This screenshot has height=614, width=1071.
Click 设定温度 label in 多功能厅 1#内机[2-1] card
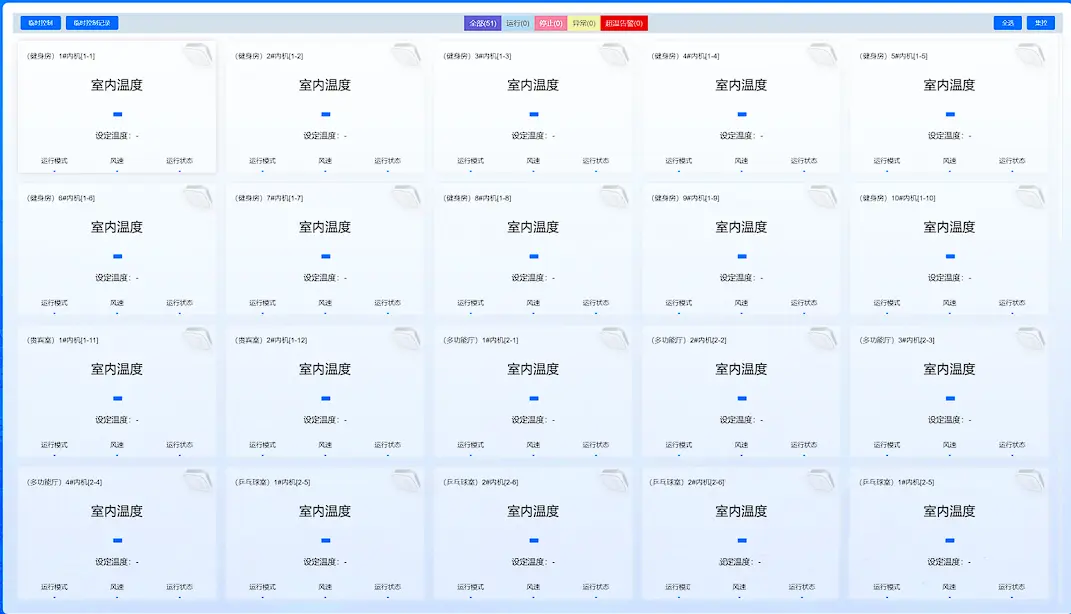pos(527,420)
